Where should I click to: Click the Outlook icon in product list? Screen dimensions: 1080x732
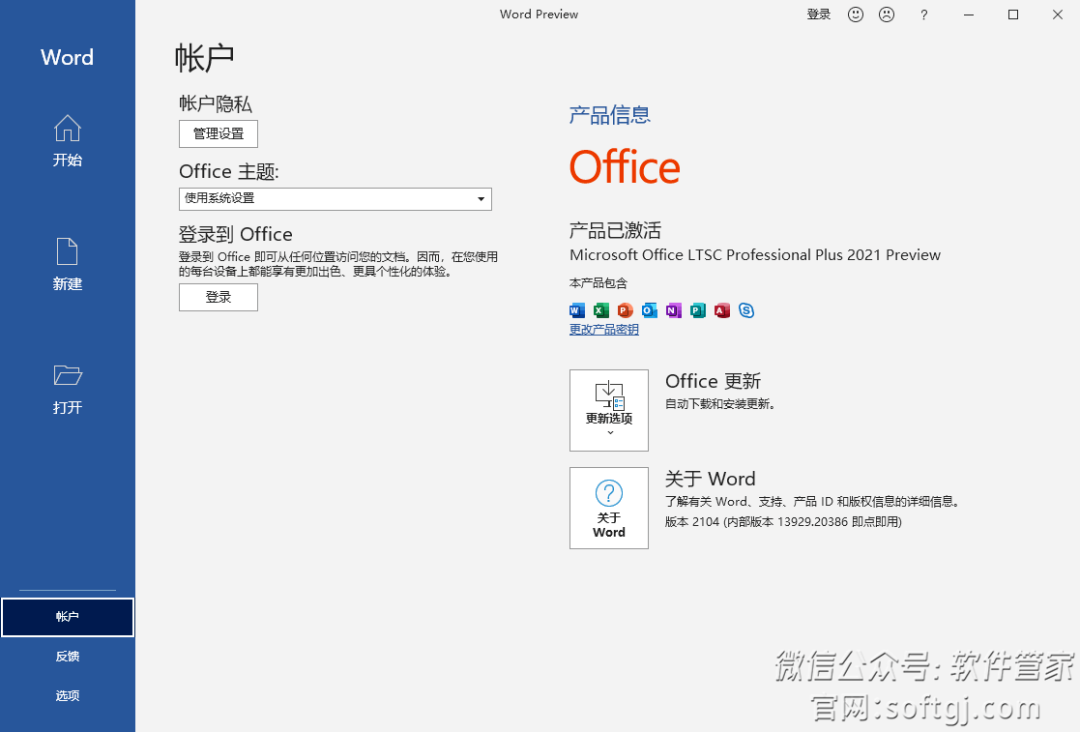point(649,310)
